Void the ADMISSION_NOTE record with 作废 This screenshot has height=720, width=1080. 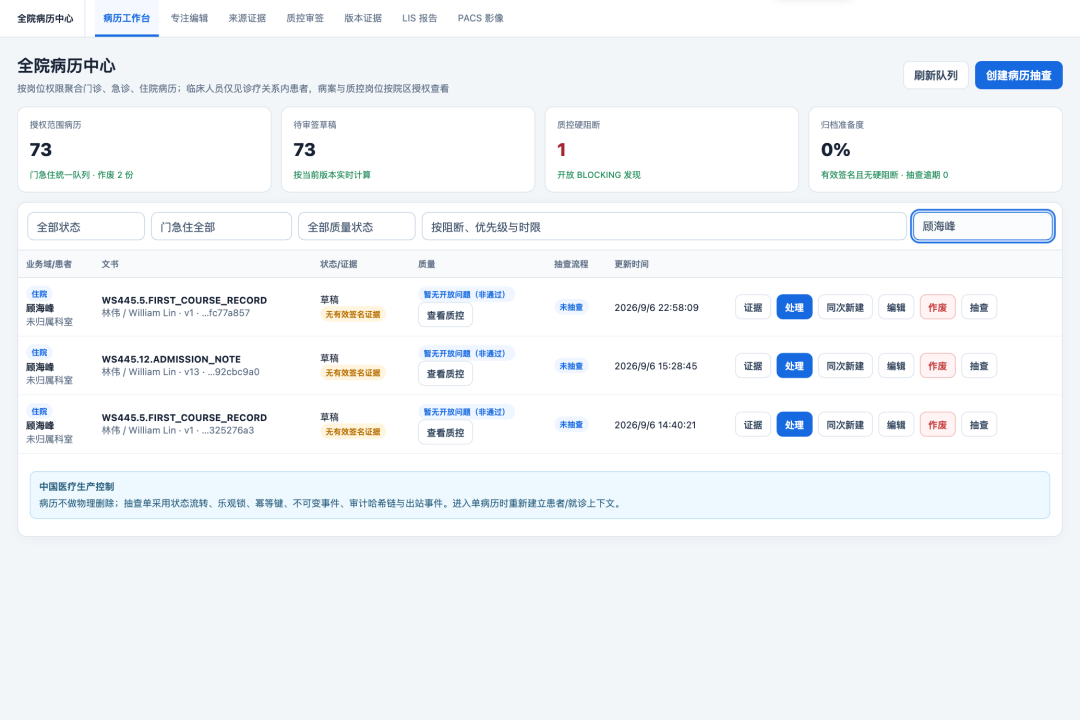pyautogui.click(x=937, y=366)
